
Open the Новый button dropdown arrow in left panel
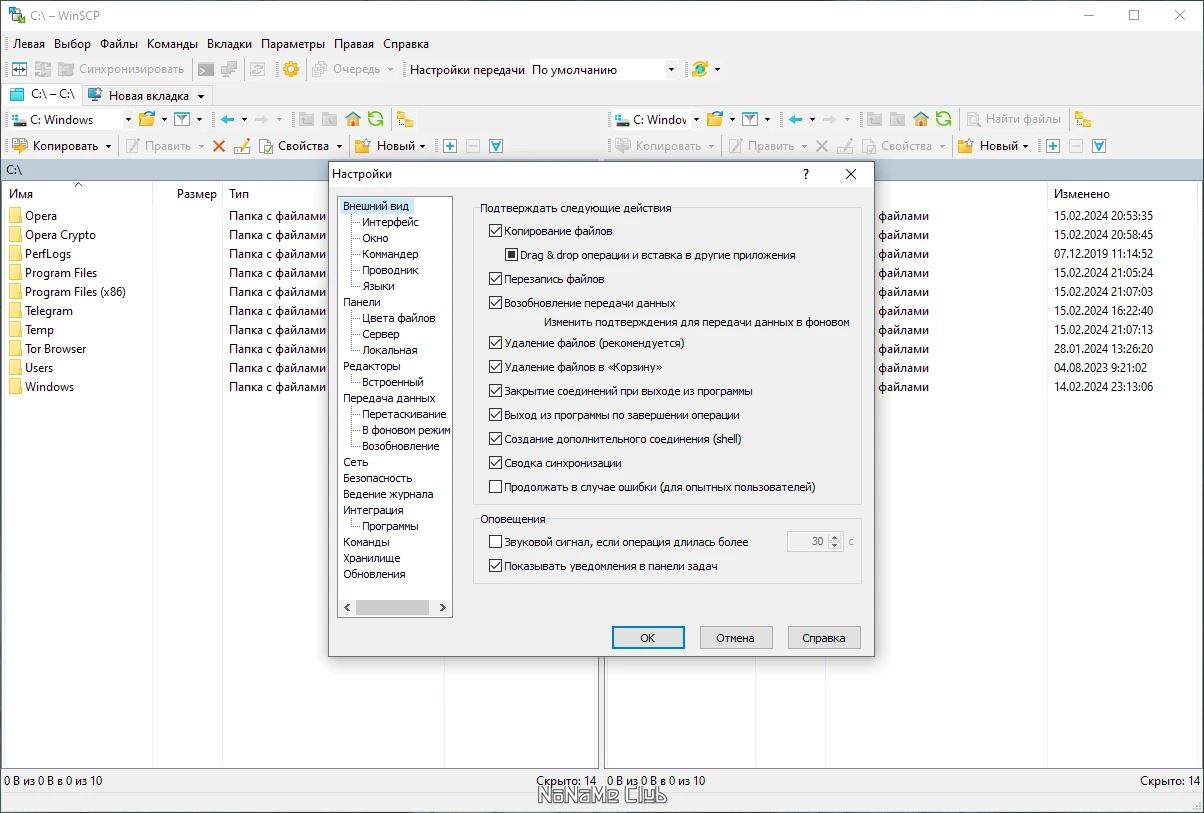point(422,146)
